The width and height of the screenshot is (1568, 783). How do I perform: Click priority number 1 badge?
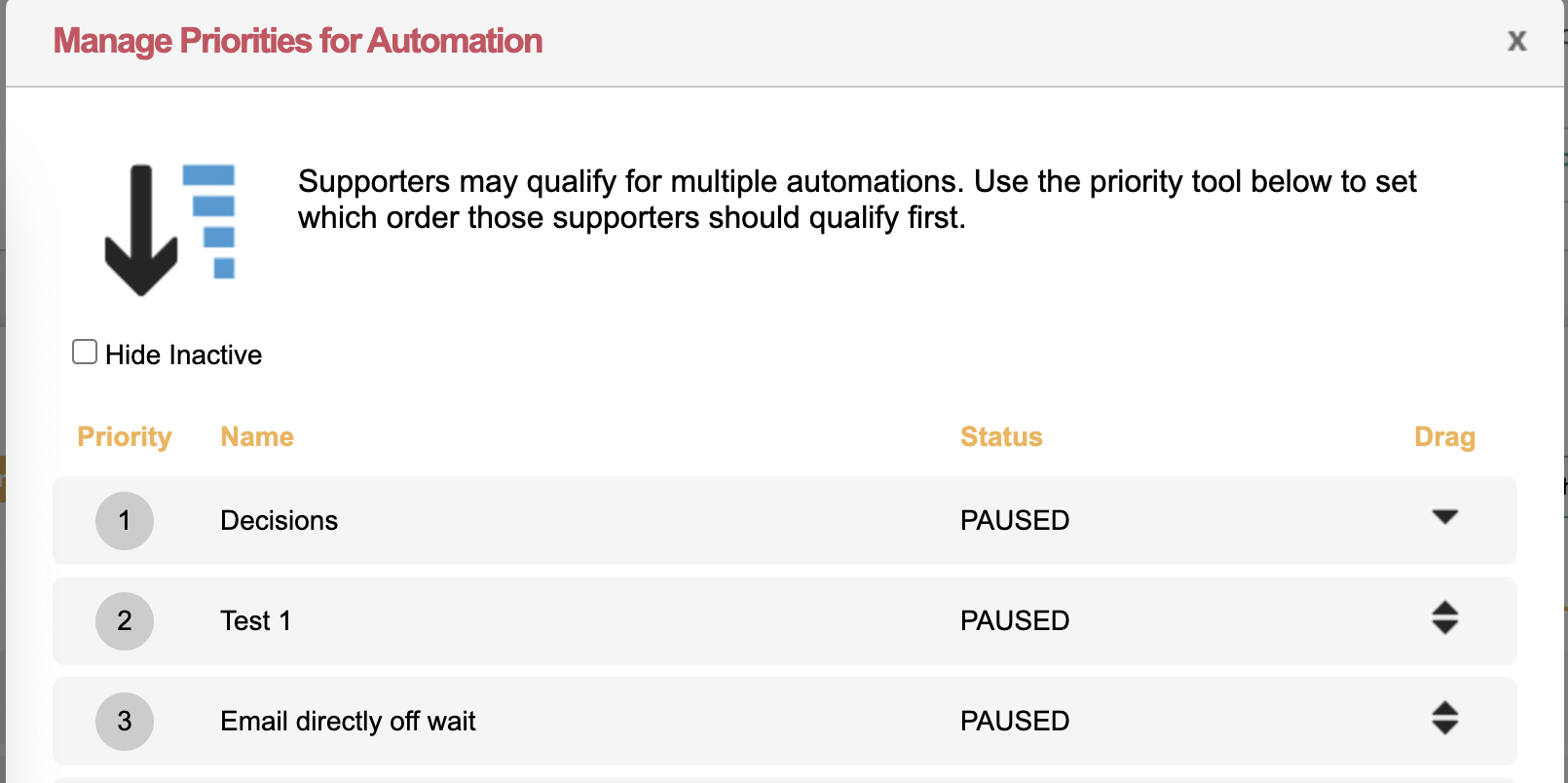pos(125,521)
